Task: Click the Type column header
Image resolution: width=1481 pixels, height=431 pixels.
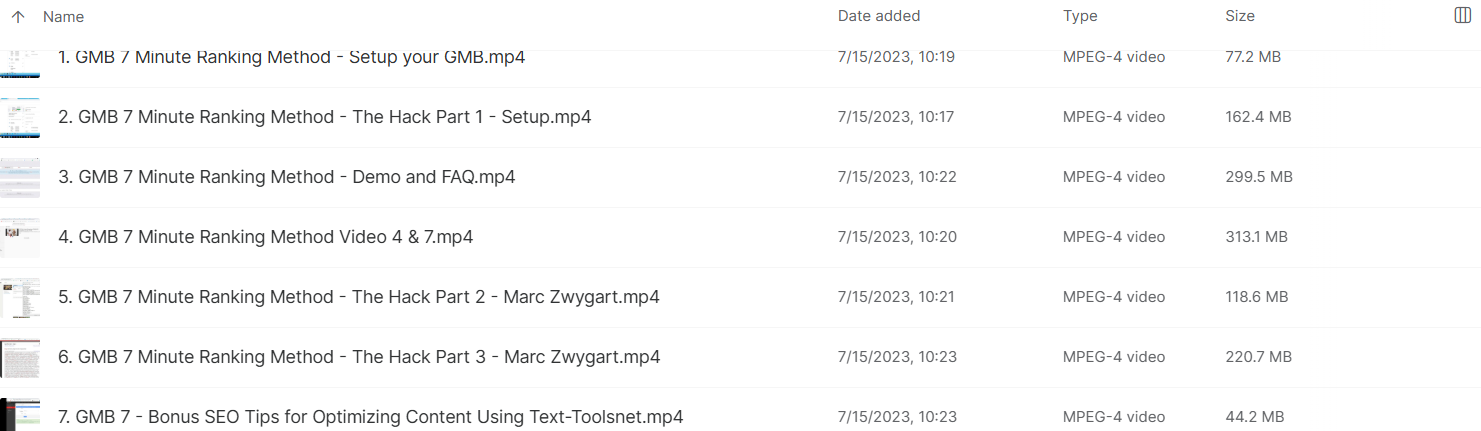Action: 1080,16
